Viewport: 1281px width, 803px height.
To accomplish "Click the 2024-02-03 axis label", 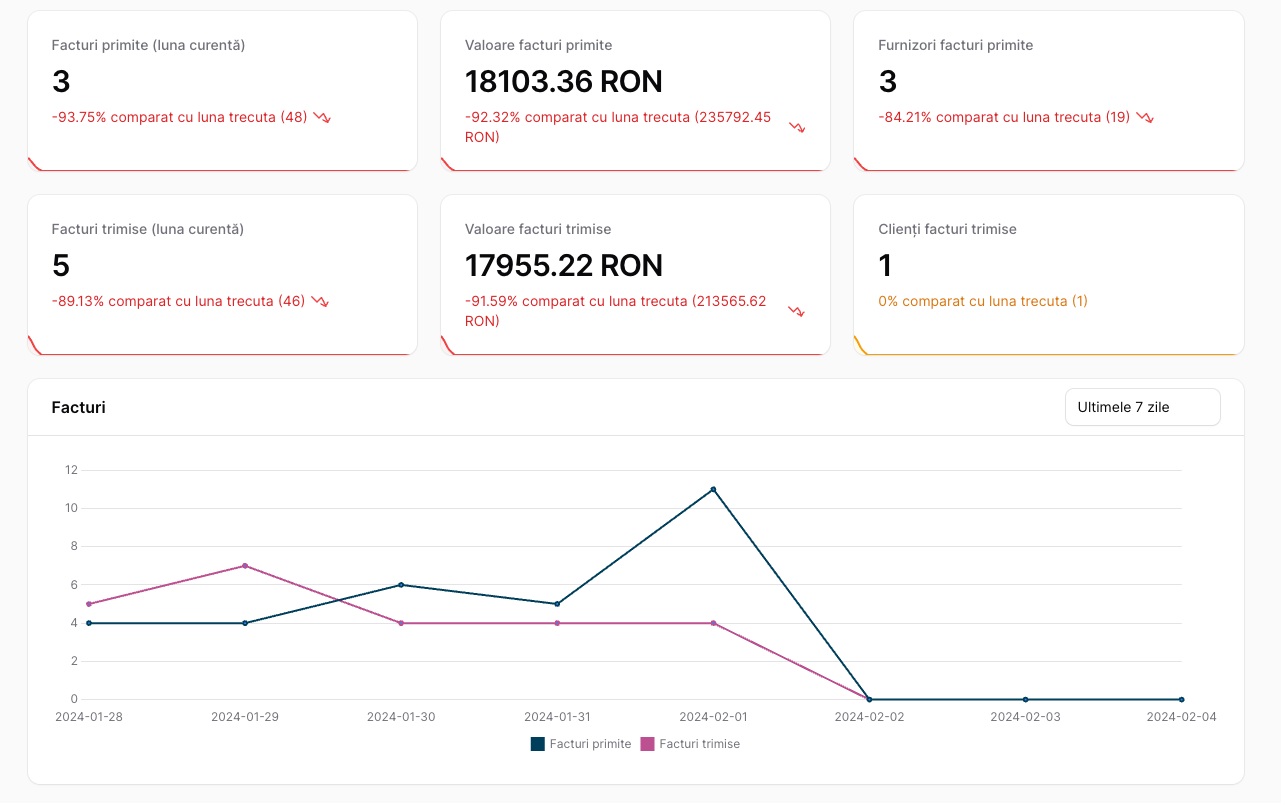I will pyautogui.click(x=1025, y=717).
